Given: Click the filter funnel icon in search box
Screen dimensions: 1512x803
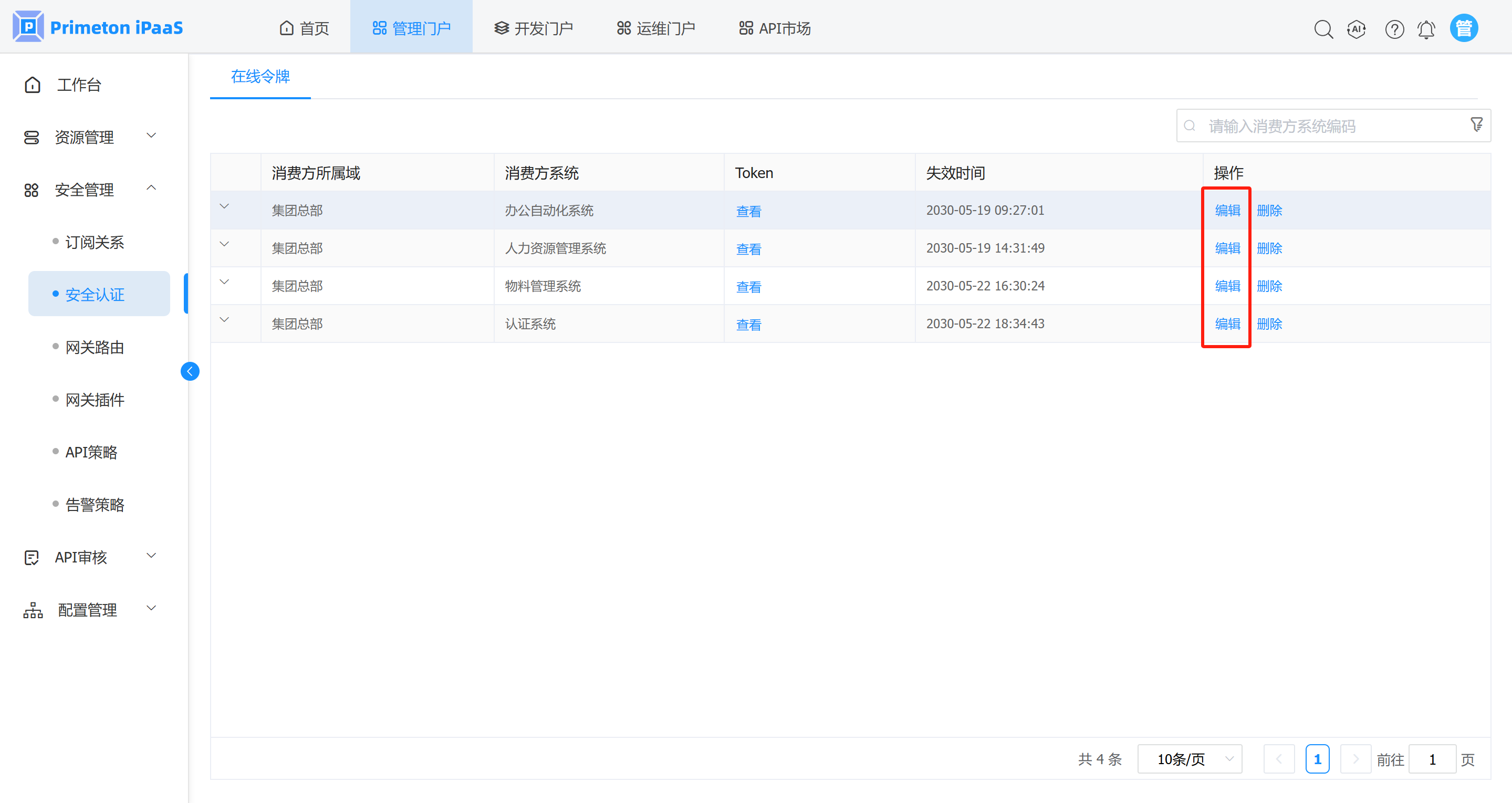Looking at the screenshot, I should click(1477, 124).
